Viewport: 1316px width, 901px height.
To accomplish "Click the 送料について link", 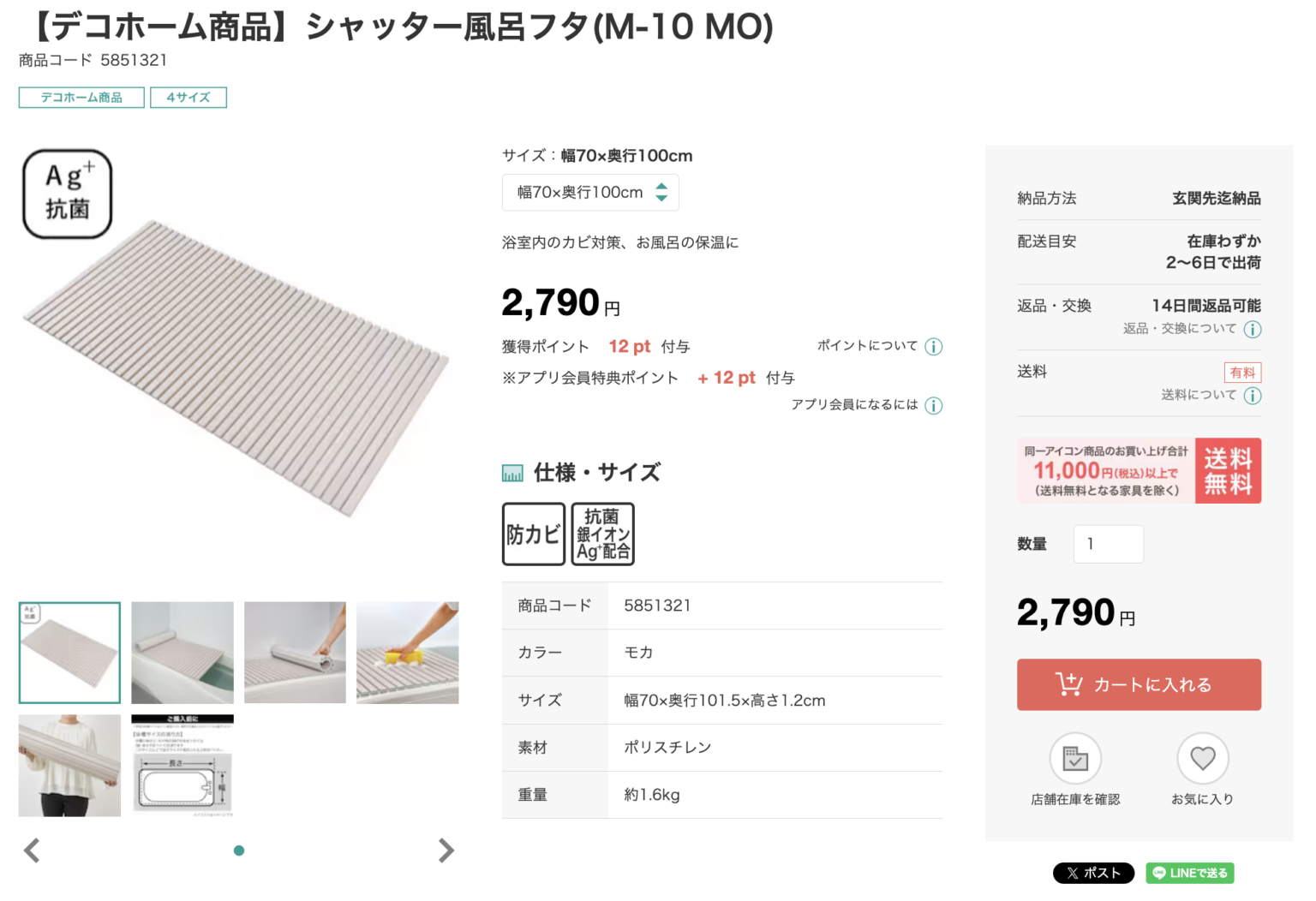I will (1199, 395).
